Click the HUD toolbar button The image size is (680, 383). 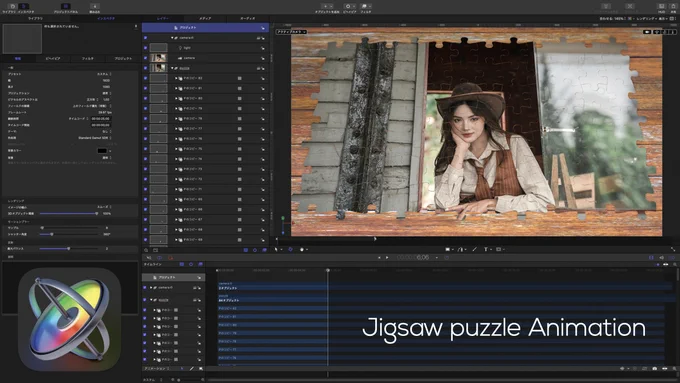(661, 7)
